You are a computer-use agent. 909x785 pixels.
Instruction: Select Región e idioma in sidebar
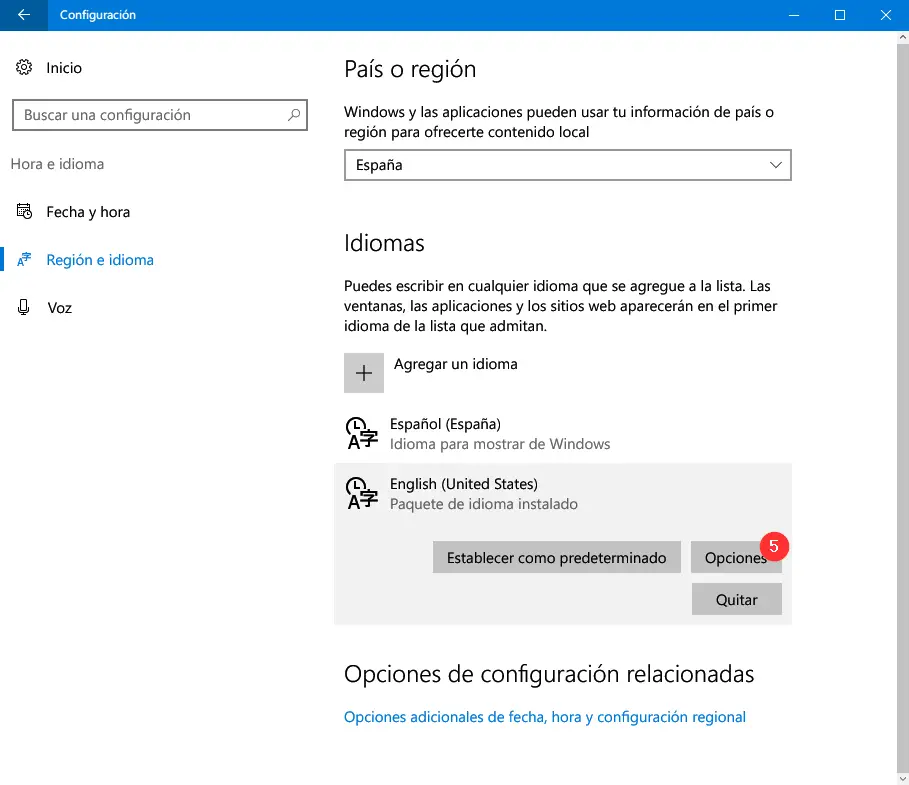[100, 260]
